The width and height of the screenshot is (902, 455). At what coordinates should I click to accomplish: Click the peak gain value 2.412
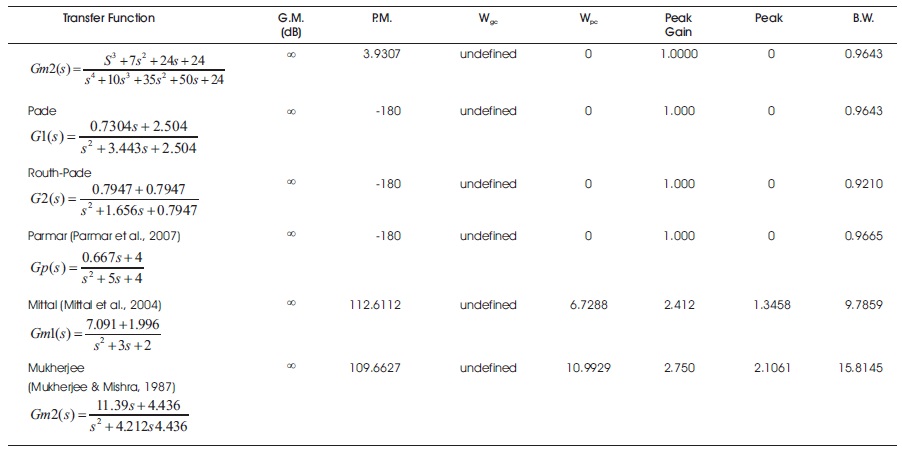[679, 305]
